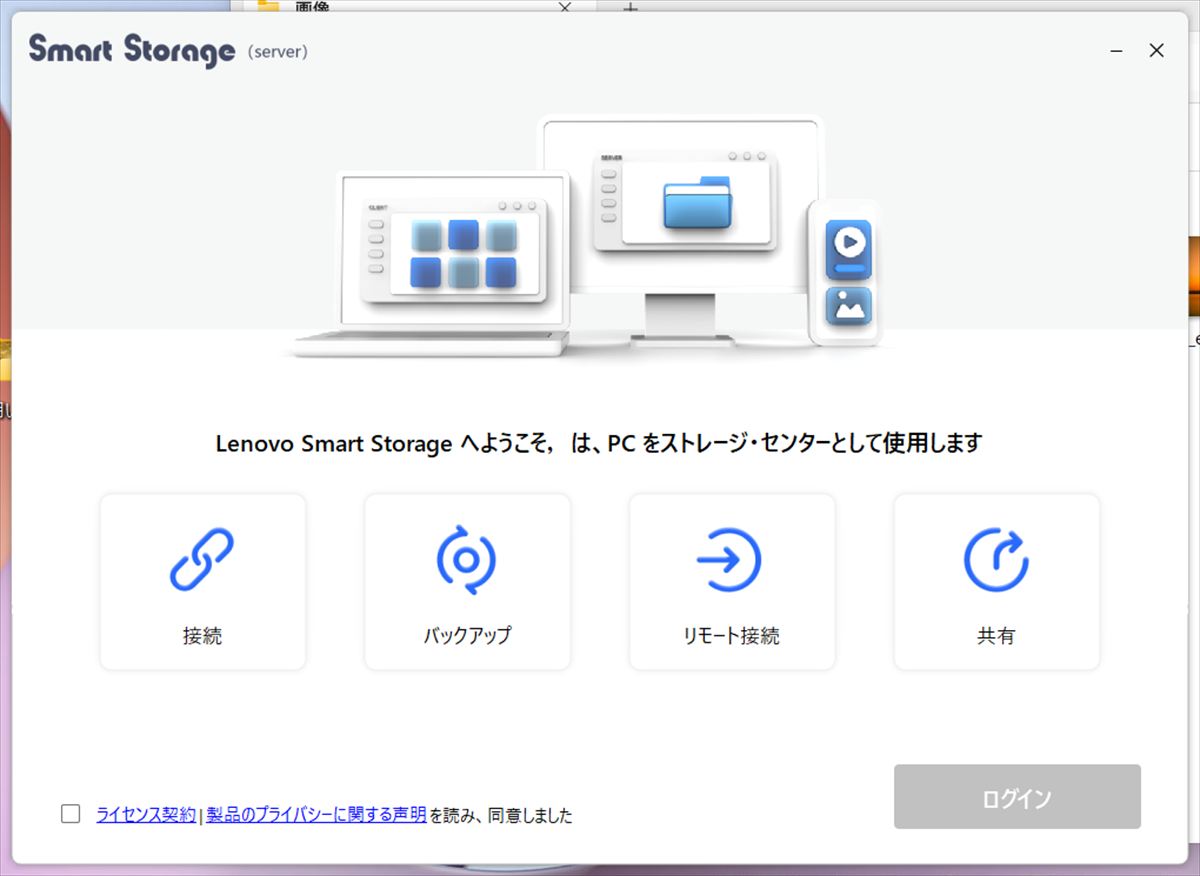Close the 画像 tab in File Explorer

pyautogui.click(x=565, y=7)
